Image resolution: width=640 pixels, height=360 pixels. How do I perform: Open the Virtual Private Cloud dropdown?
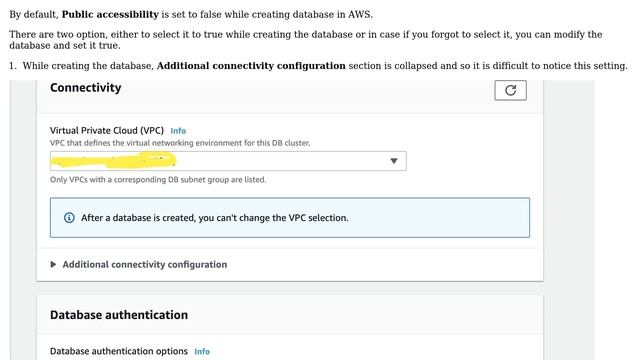(228, 161)
